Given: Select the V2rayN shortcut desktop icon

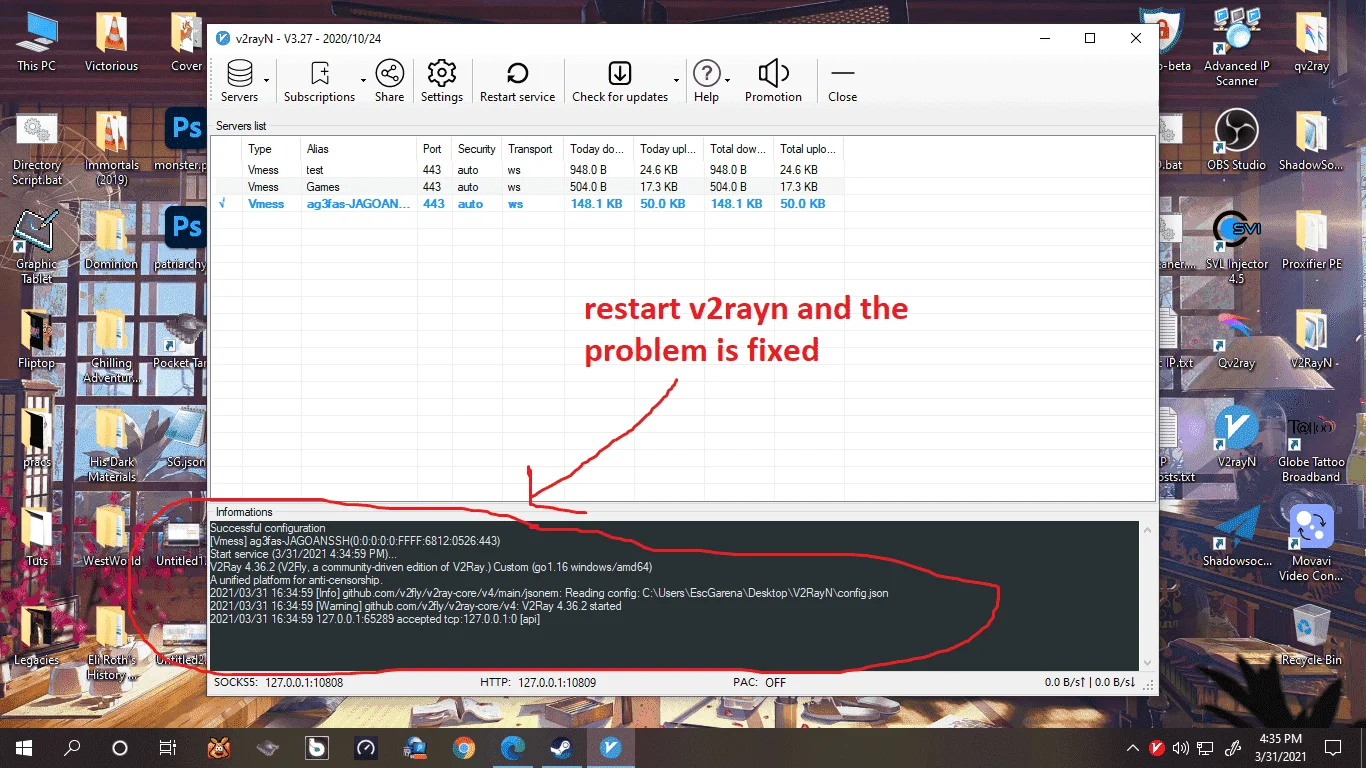Looking at the screenshot, I should (x=1237, y=438).
